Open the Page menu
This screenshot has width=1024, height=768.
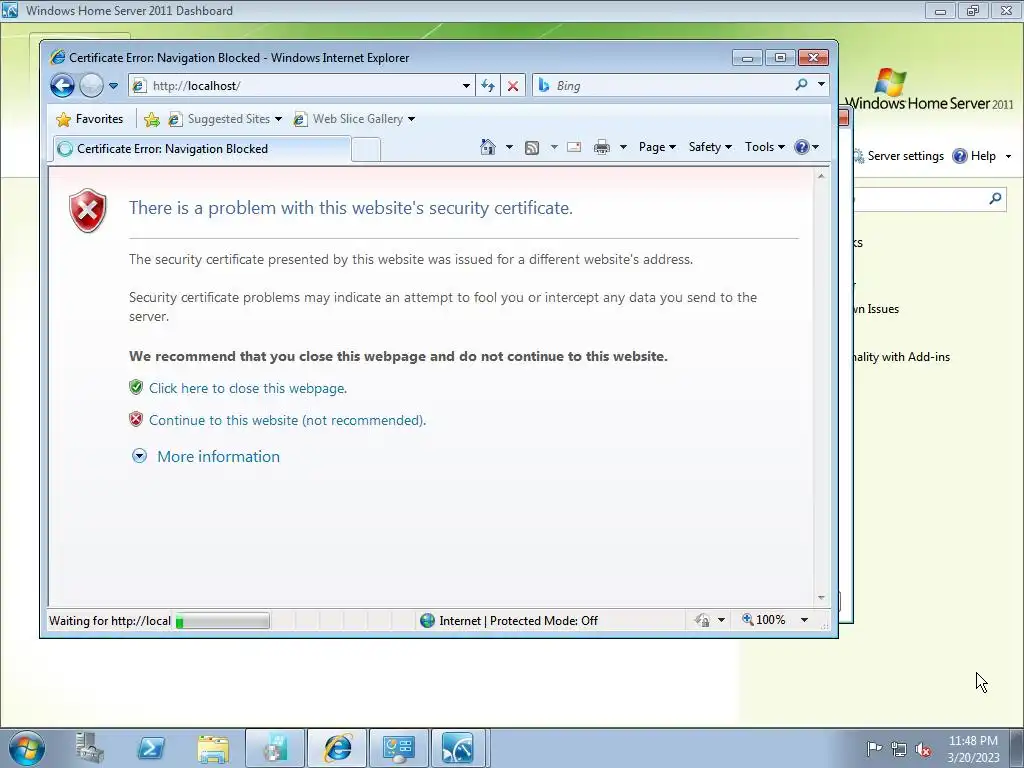click(657, 147)
